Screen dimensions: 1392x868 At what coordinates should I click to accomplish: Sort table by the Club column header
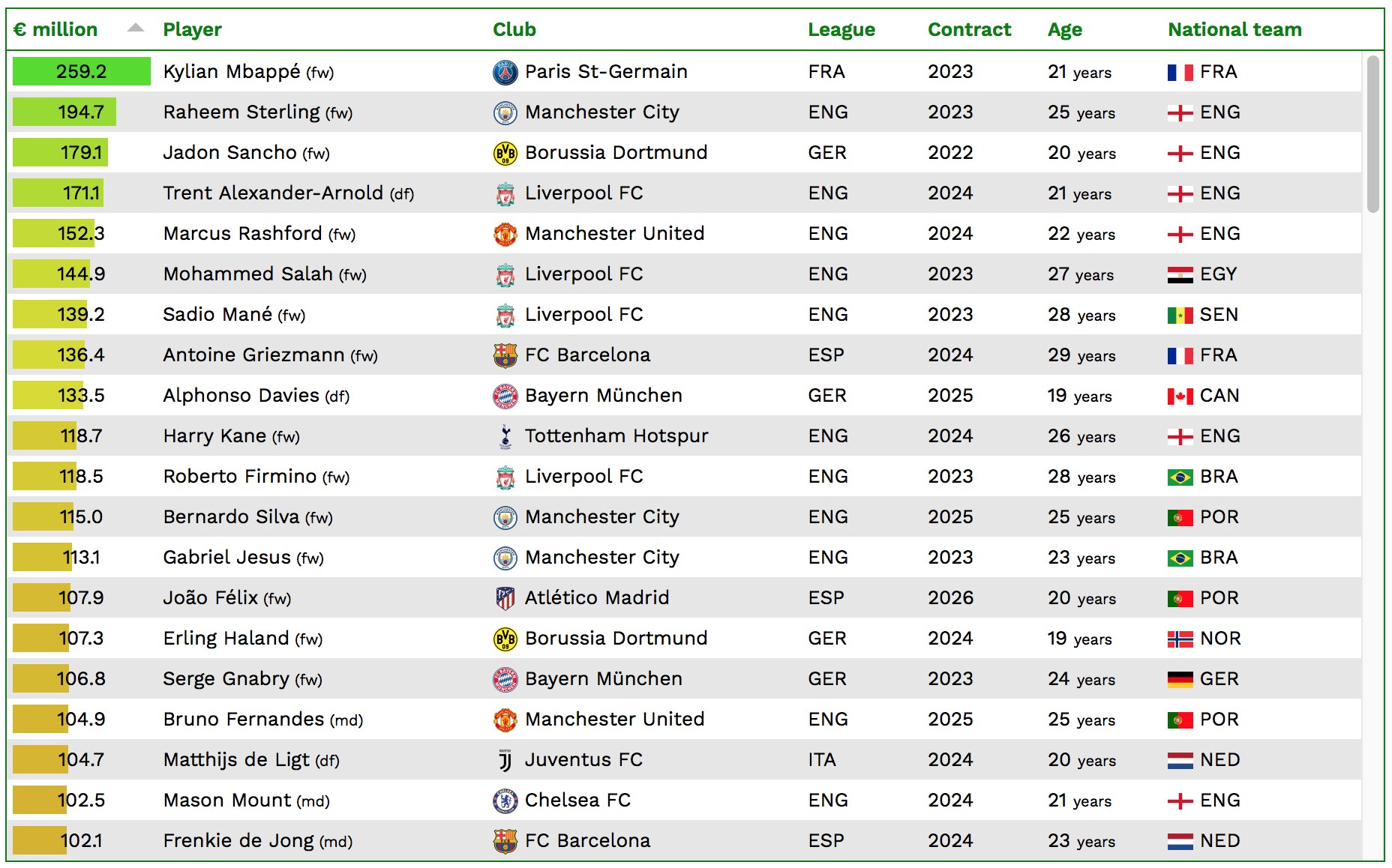point(514,29)
